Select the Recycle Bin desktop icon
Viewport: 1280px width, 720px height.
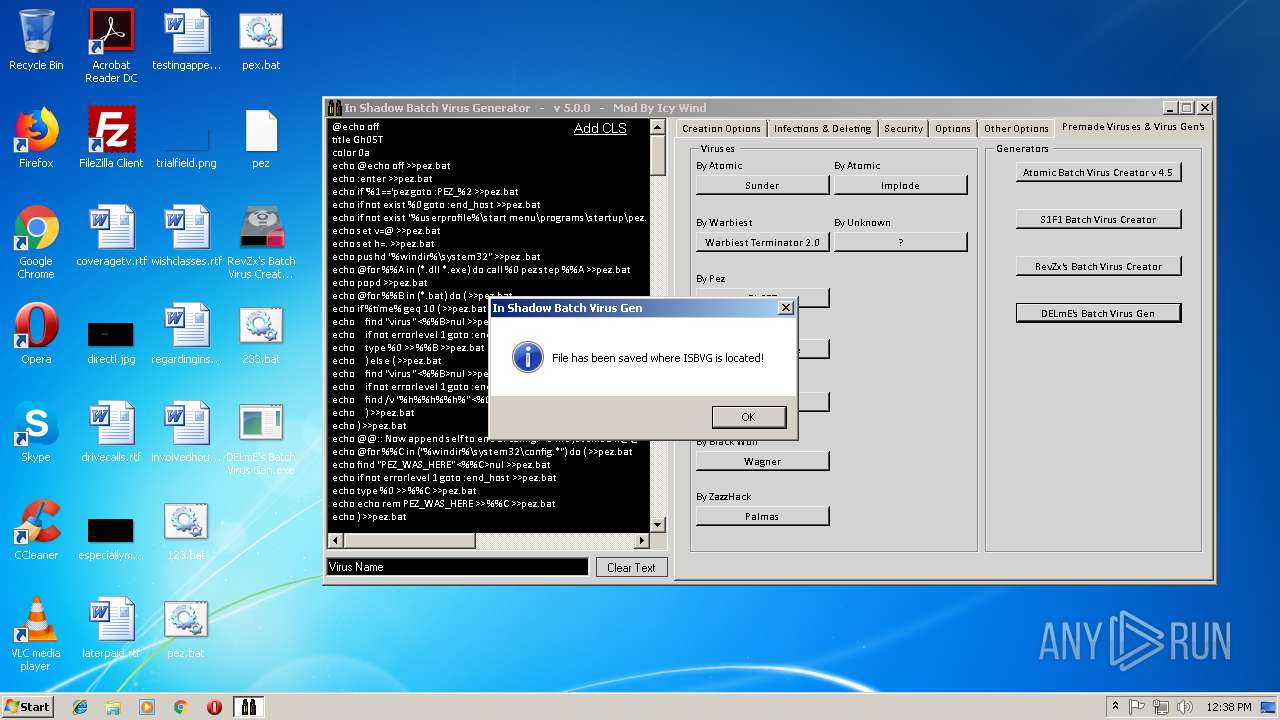(x=36, y=40)
